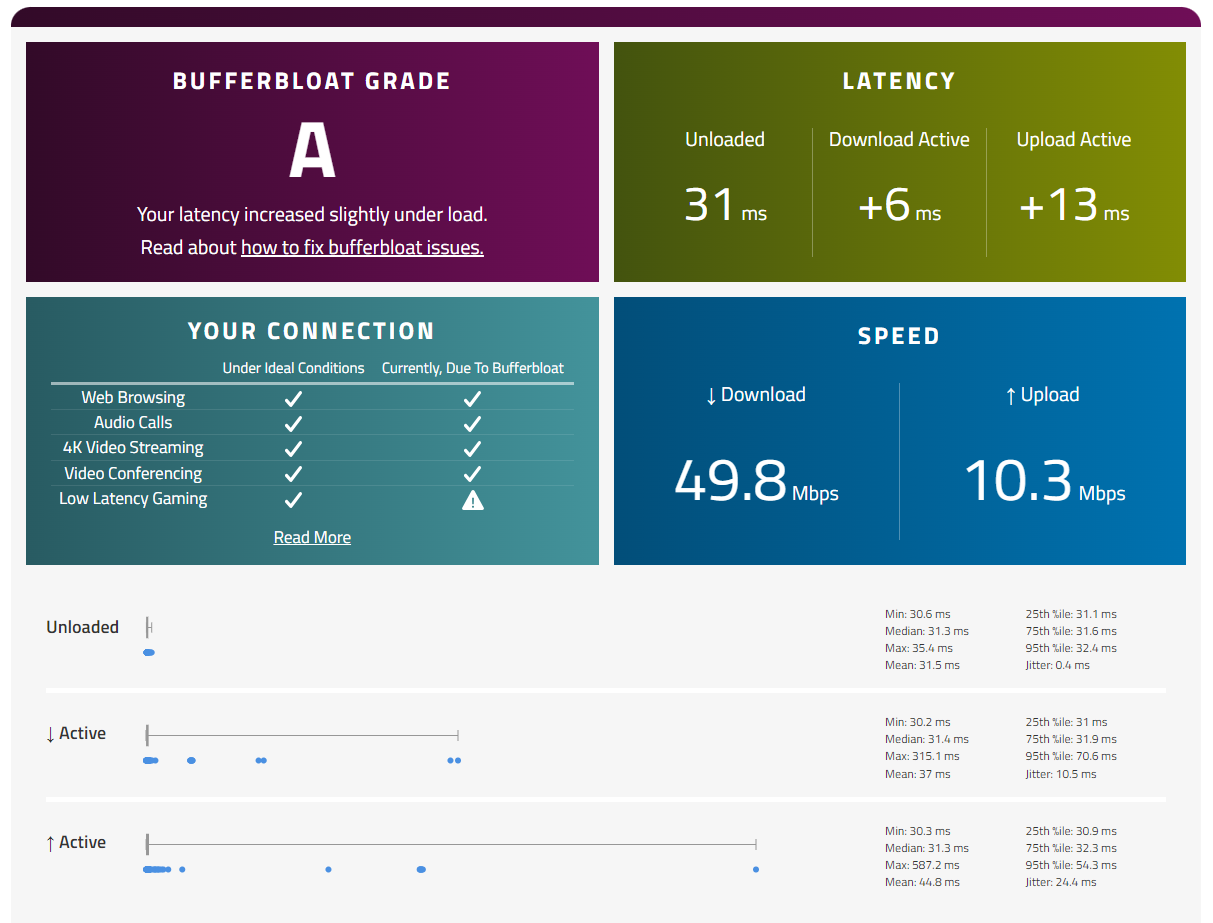Image resolution: width=1213 pixels, height=923 pixels.
Task: Click the BUFFERBLOAT GRADE heading
Action: (312, 81)
